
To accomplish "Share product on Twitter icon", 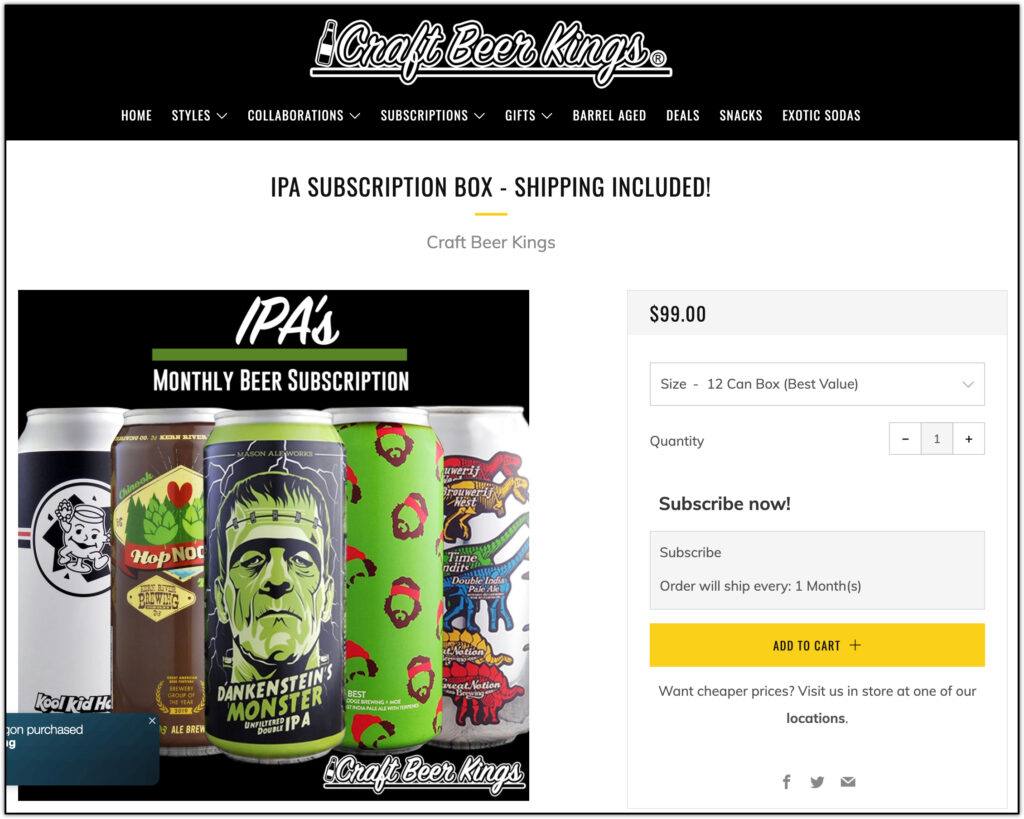I will (x=817, y=782).
